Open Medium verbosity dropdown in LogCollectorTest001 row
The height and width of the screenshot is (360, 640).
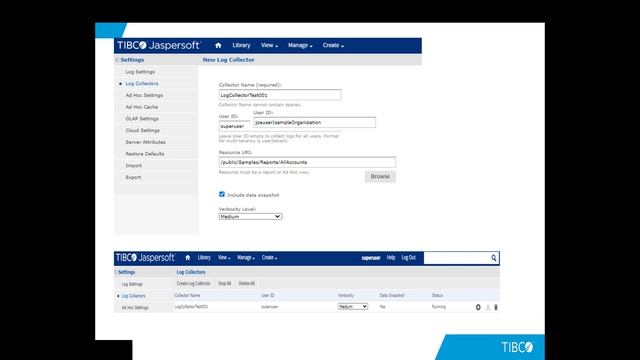tap(353, 307)
